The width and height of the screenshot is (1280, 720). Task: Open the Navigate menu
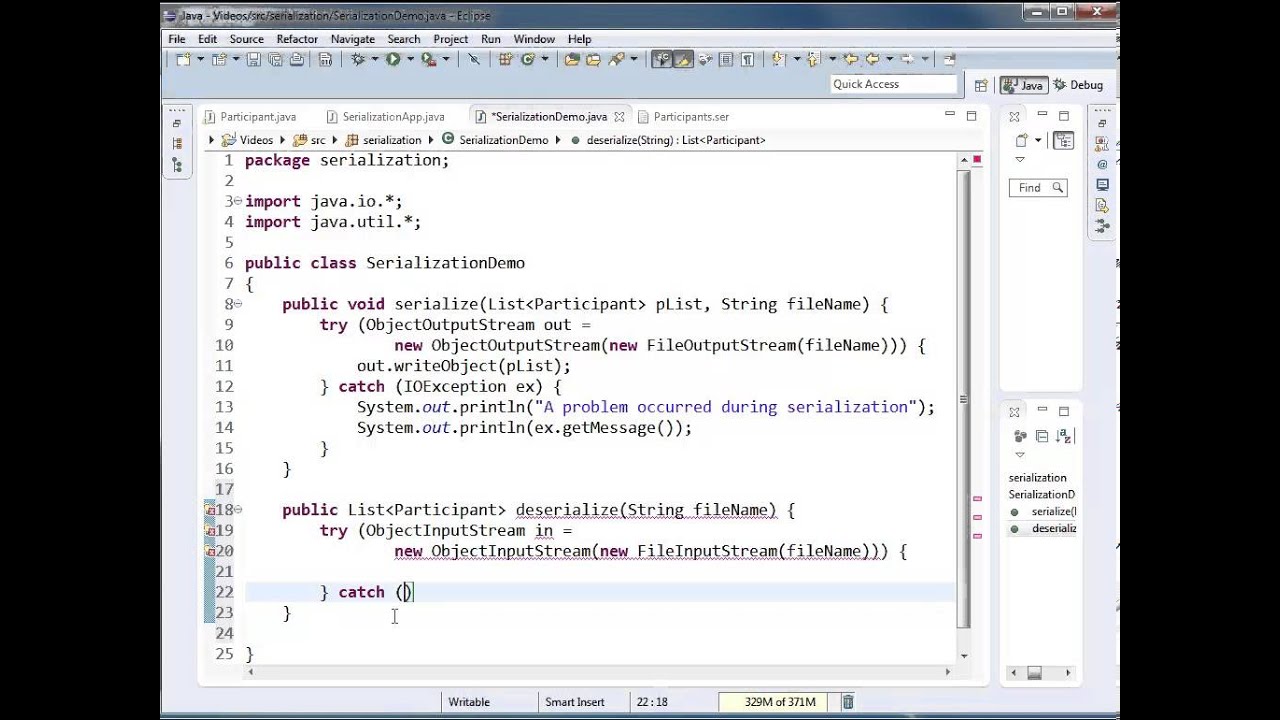353,39
